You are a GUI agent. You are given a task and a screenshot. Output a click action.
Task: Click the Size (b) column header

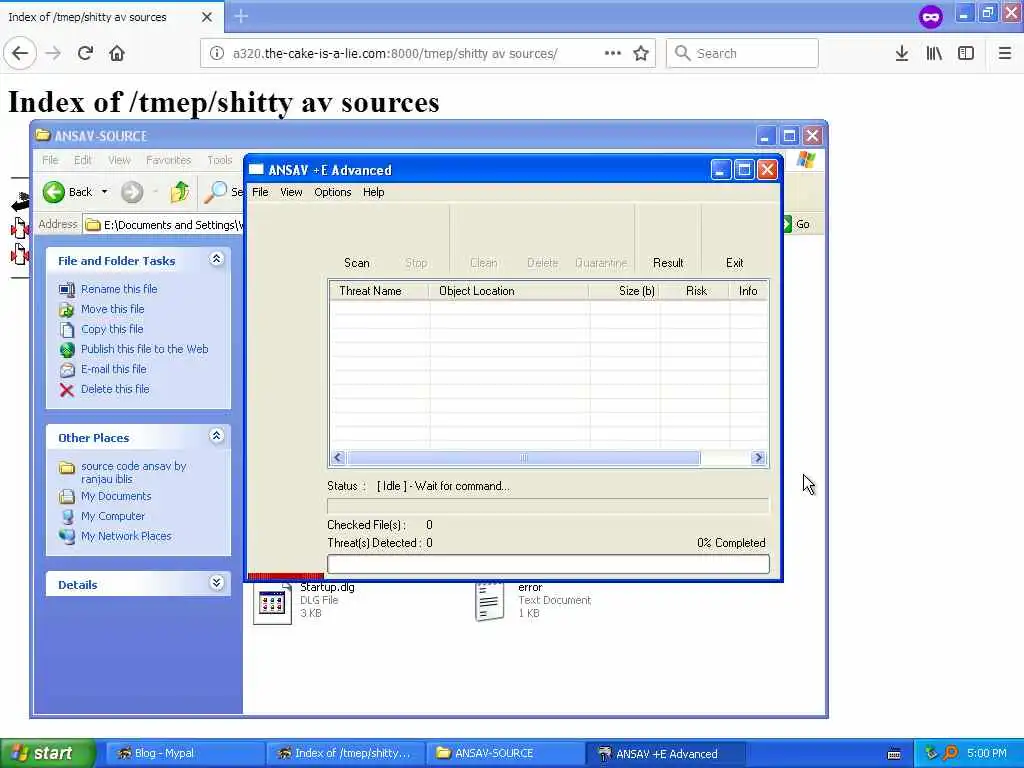pos(624,291)
